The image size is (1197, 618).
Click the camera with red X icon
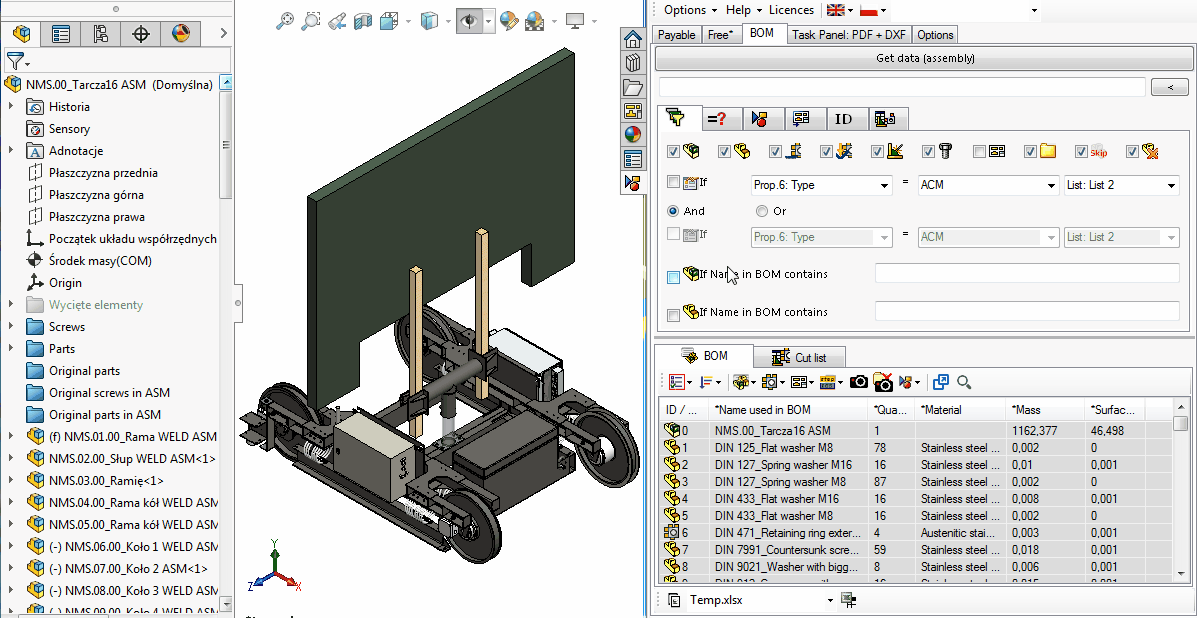coord(882,381)
